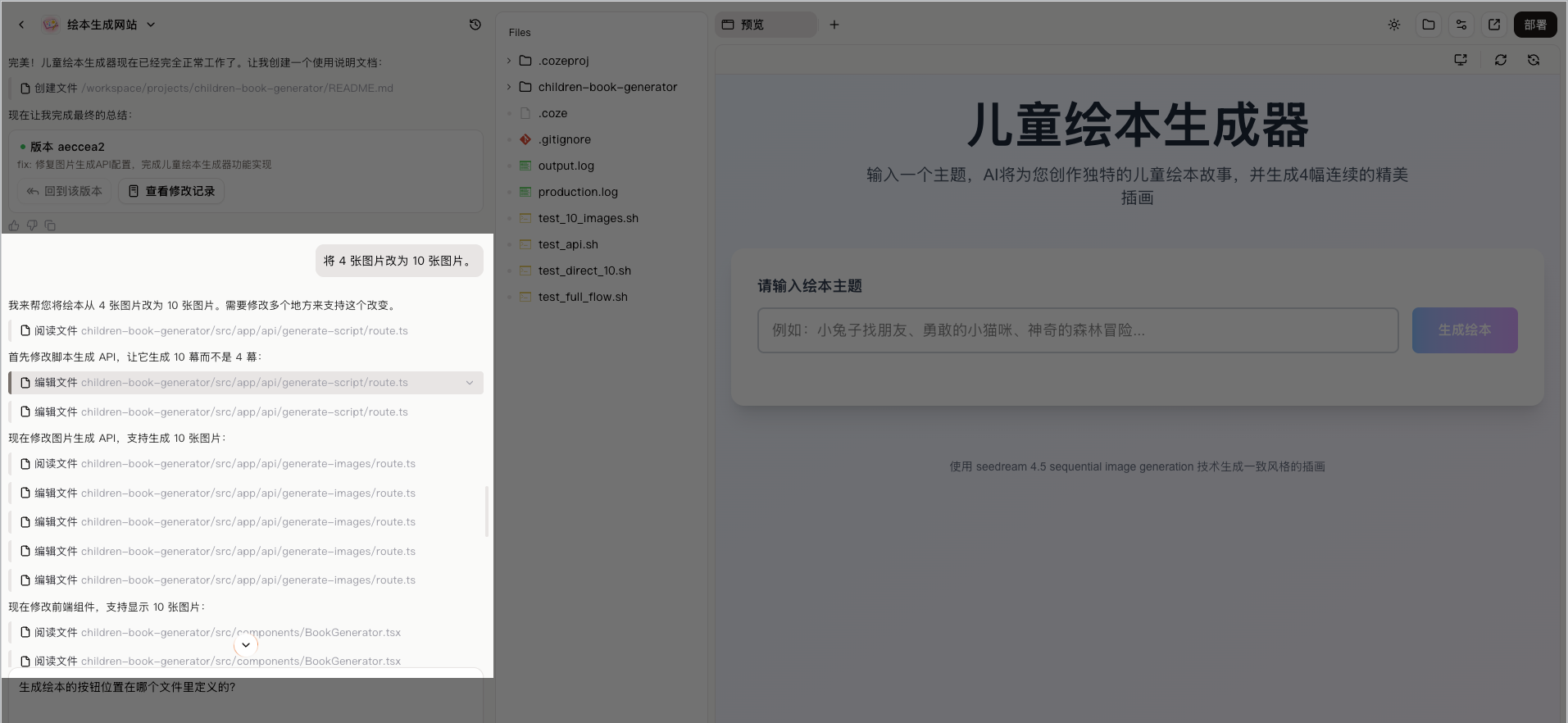
Task: Click the thumbs up feedback icon
Action: 14,225
